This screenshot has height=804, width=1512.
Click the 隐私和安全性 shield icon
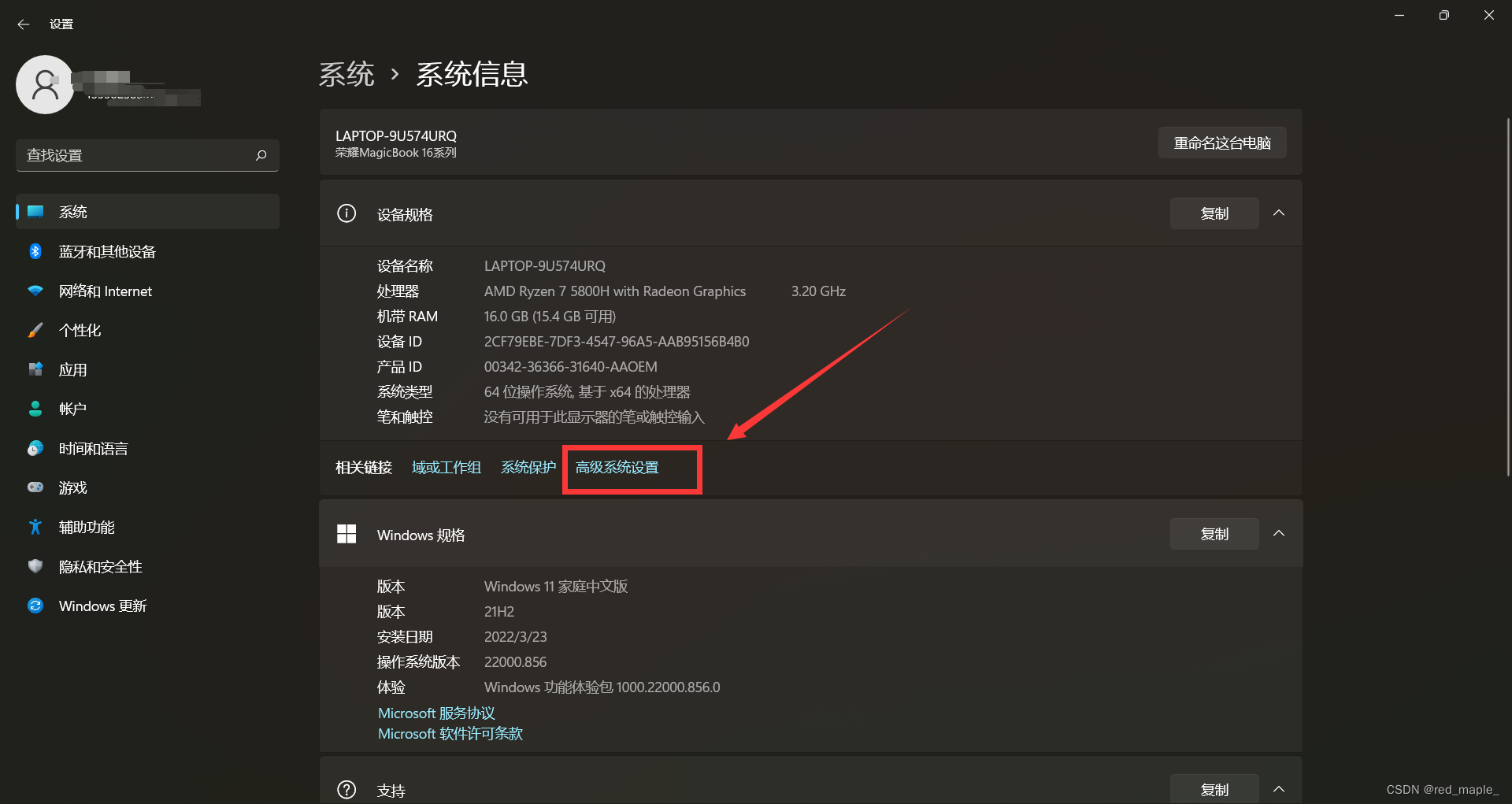pyautogui.click(x=35, y=566)
